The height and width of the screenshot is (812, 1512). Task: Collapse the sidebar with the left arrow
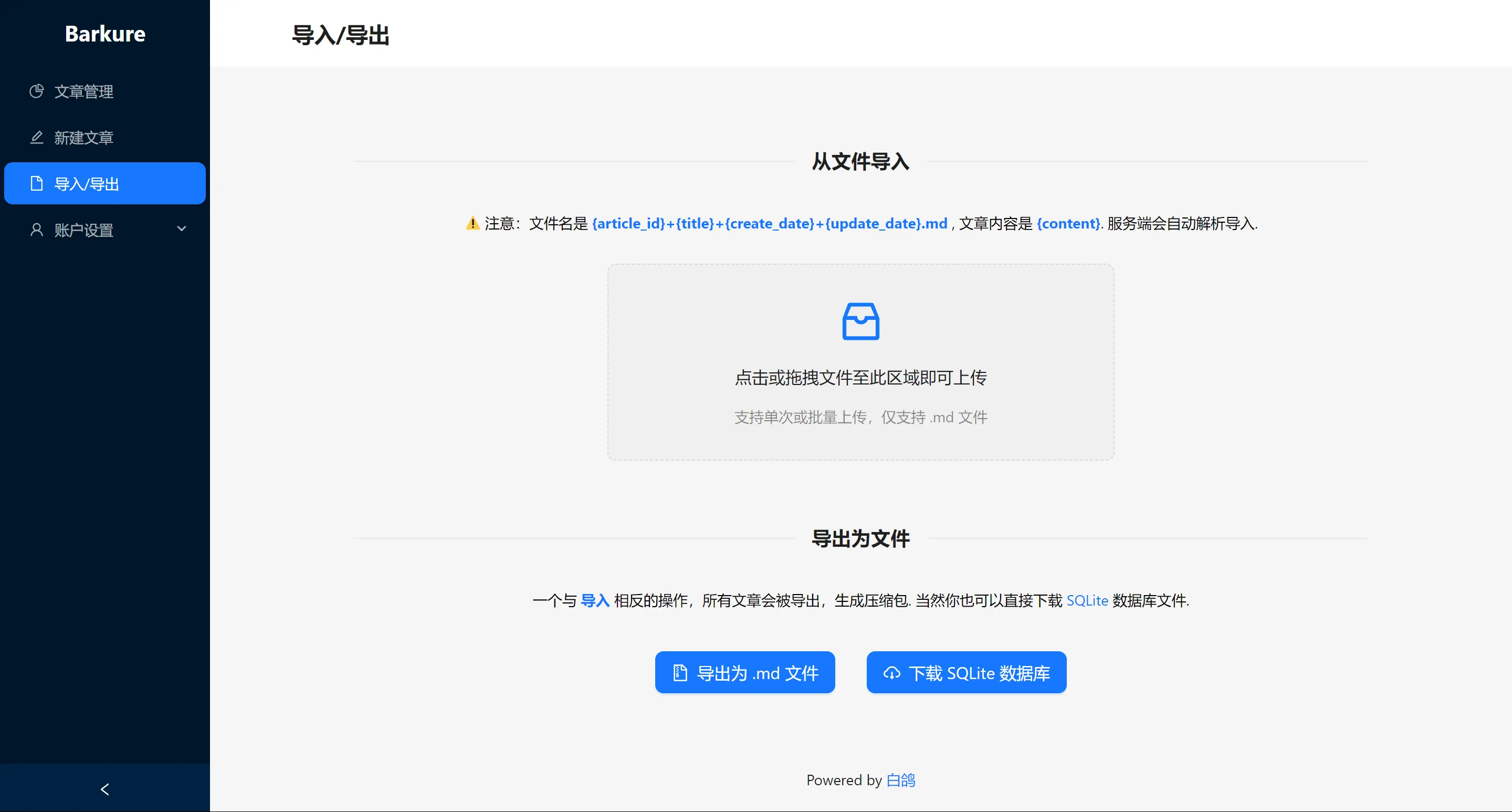[105, 789]
